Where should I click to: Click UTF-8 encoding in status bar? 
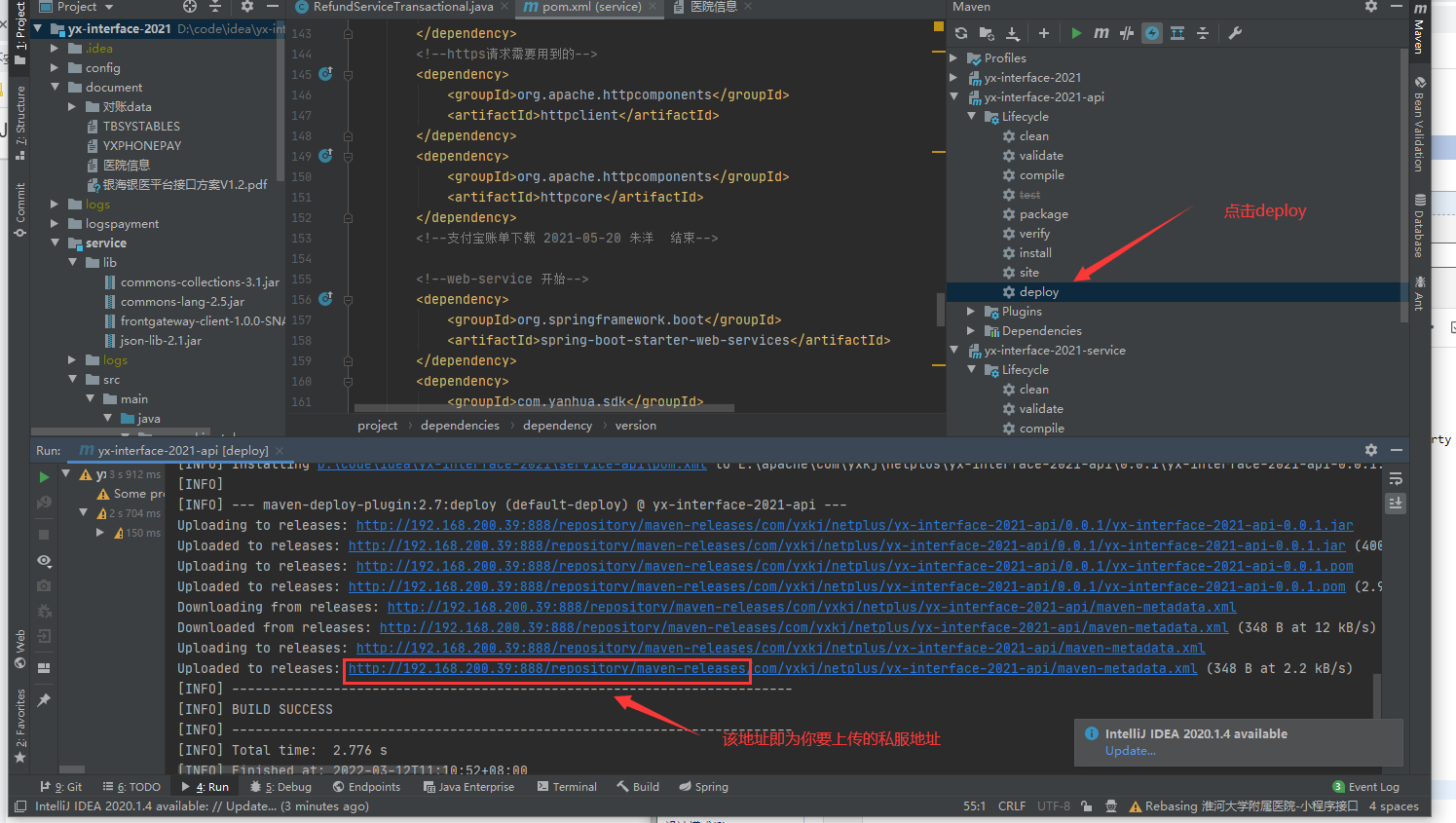pos(1054,806)
